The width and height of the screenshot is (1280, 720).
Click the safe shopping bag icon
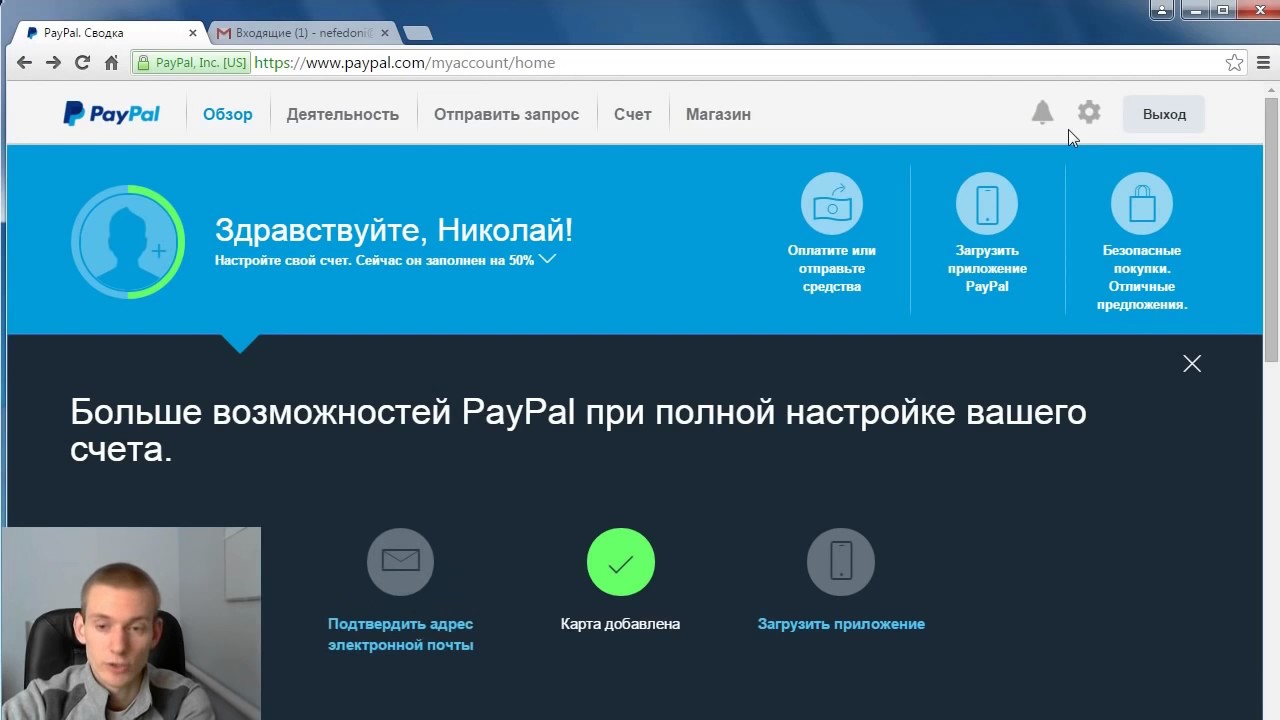tap(1141, 204)
